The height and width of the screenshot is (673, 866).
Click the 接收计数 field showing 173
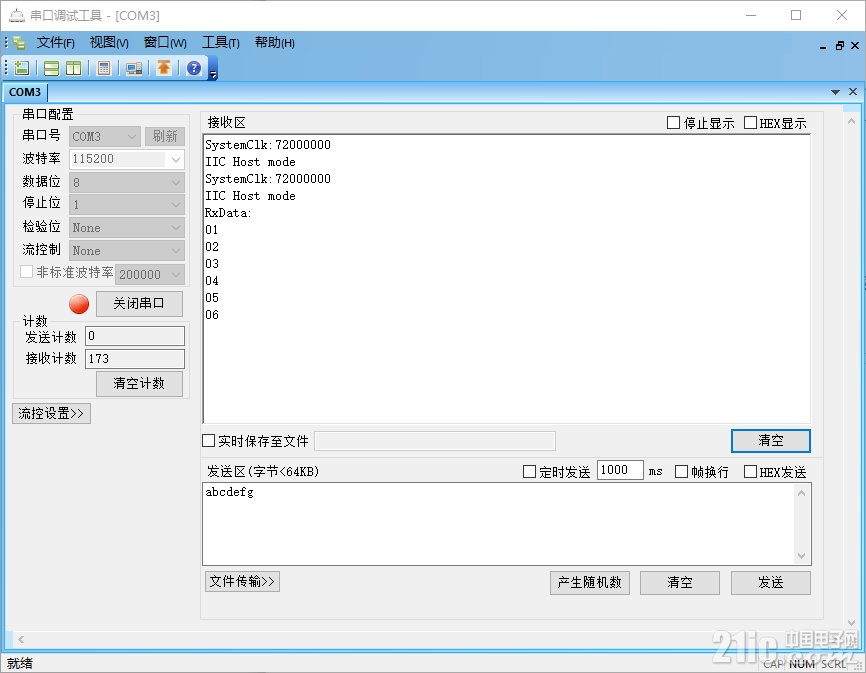(135, 359)
